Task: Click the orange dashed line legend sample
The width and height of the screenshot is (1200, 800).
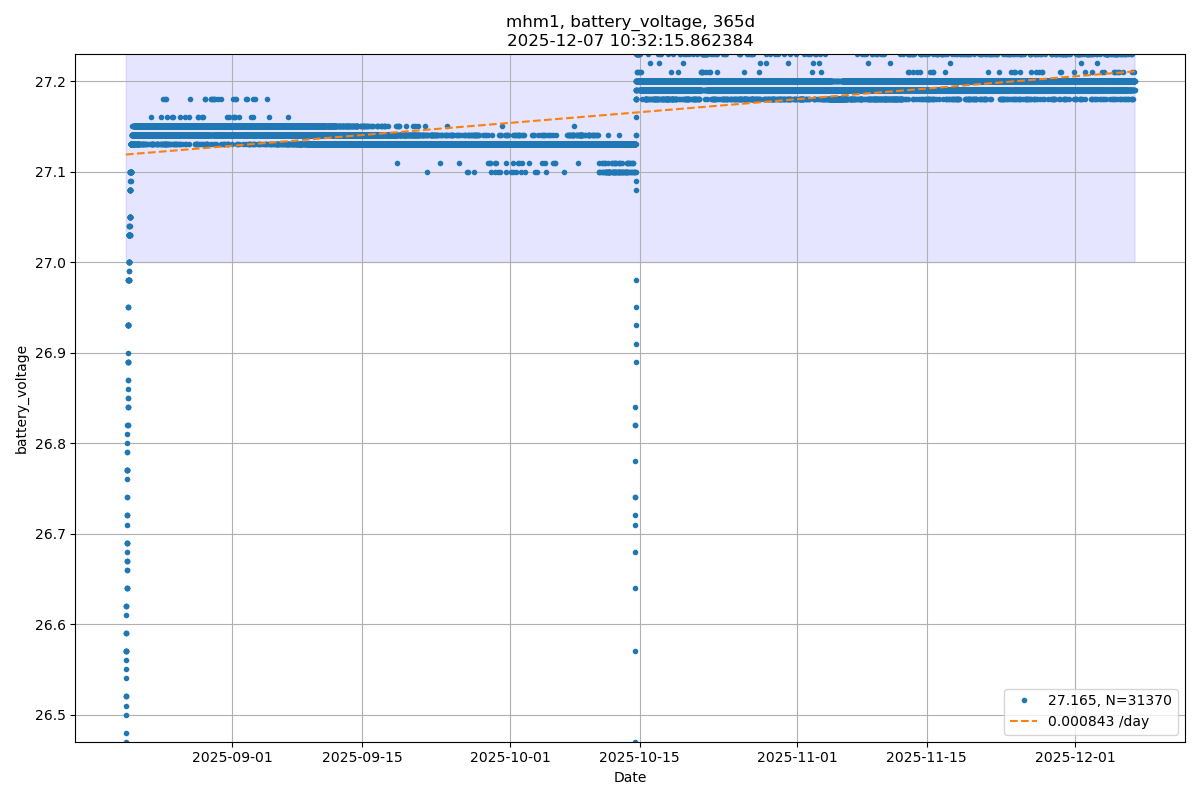Action: click(x=1025, y=721)
